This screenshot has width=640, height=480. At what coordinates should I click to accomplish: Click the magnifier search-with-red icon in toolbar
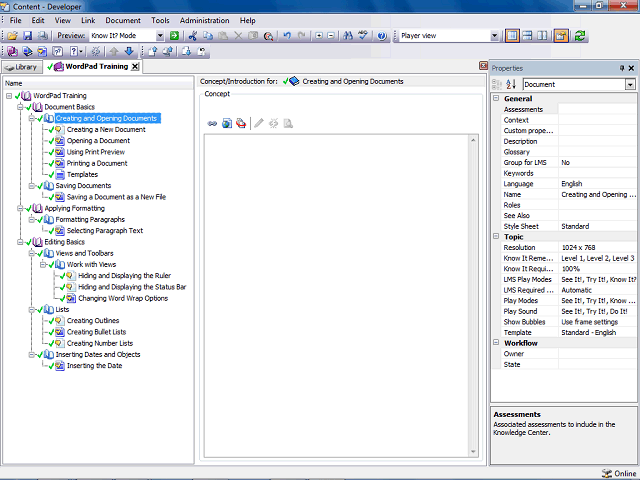pyautogui.click(x=268, y=36)
